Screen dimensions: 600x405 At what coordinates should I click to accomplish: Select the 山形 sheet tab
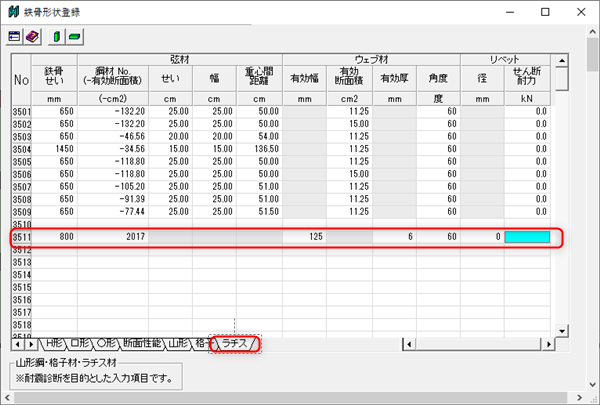(x=178, y=344)
